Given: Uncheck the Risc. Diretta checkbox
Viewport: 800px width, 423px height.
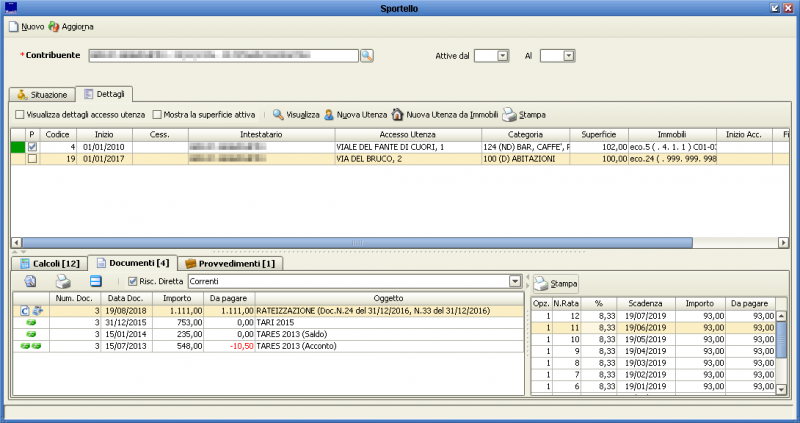Looking at the screenshot, I should click(133, 282).
